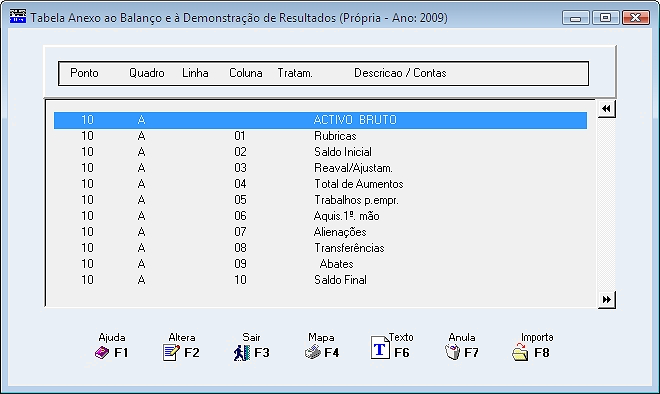
Task: Click the Ponto column header
Action: [x=84, y=73]
